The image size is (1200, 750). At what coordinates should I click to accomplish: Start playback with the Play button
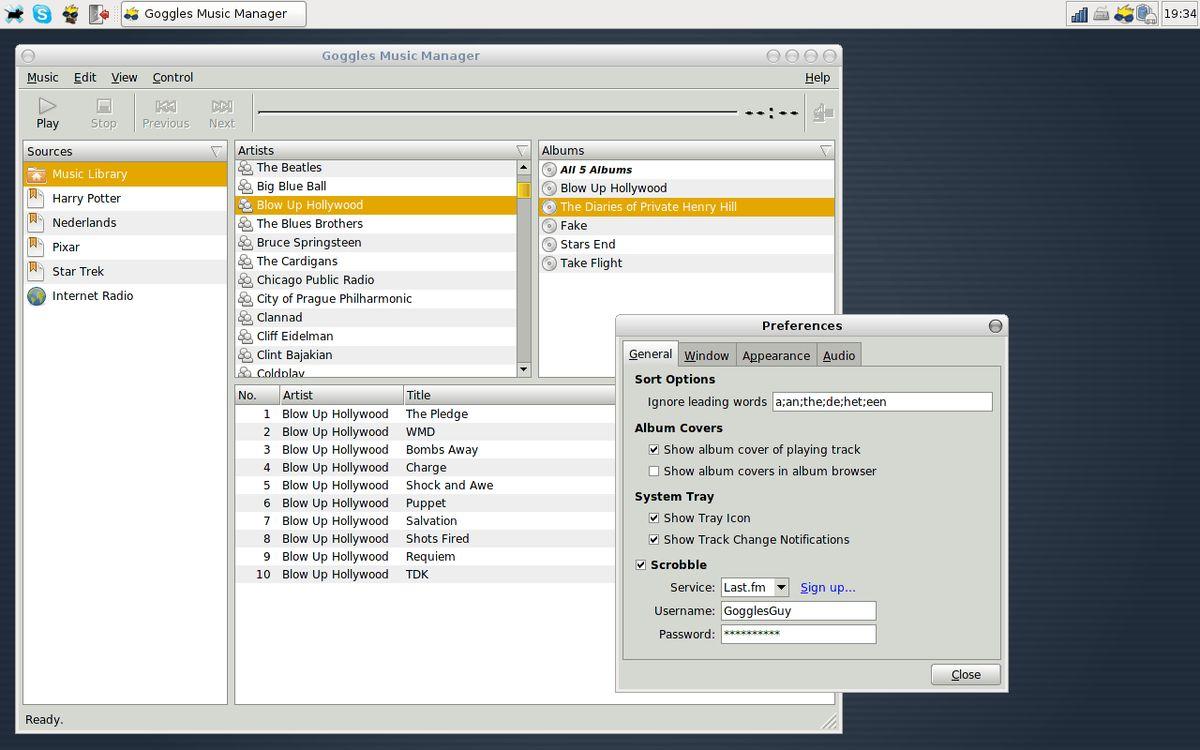click(47, 113)
